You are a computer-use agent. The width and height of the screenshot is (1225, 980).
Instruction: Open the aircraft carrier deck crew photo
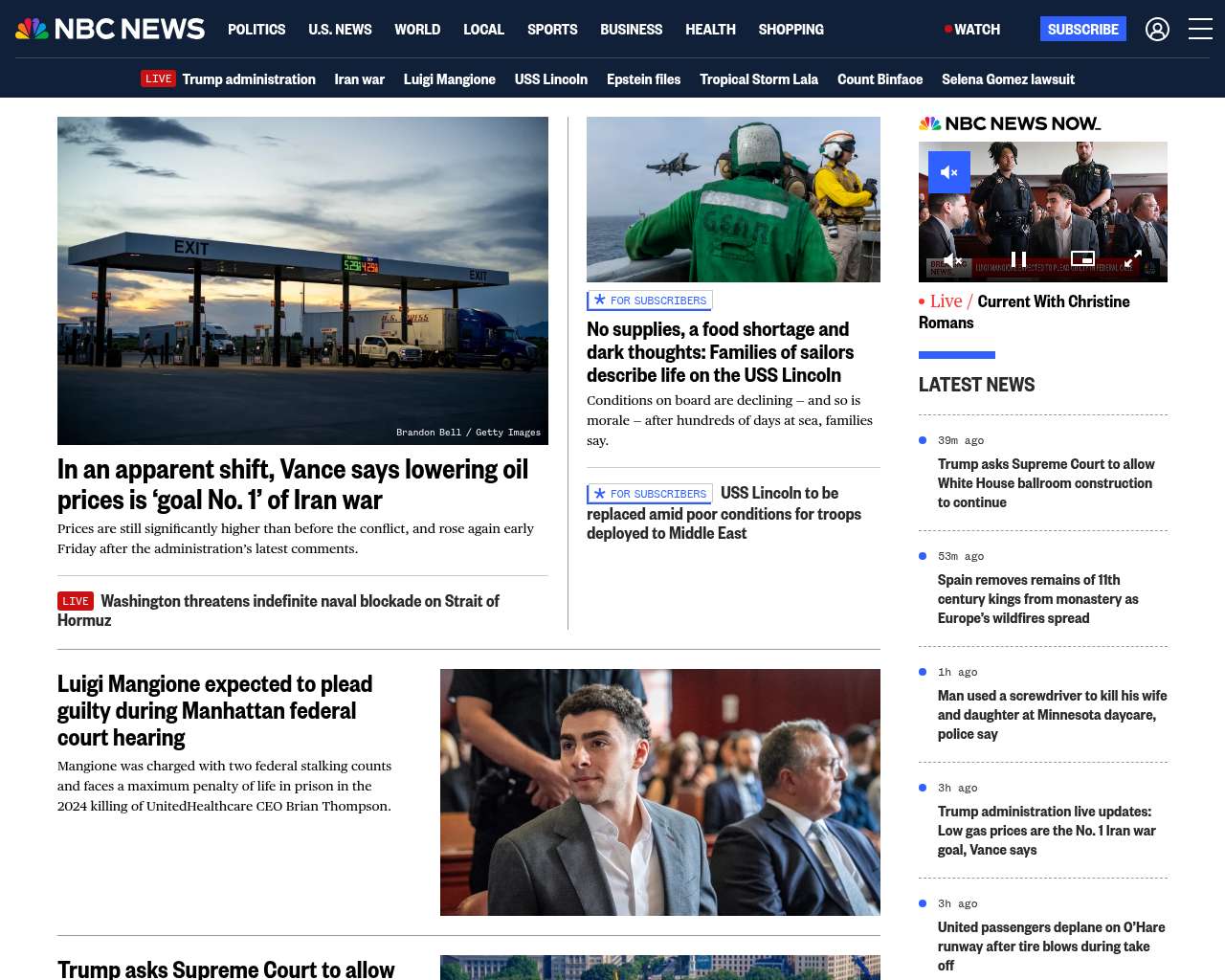[x=733, y=199]
